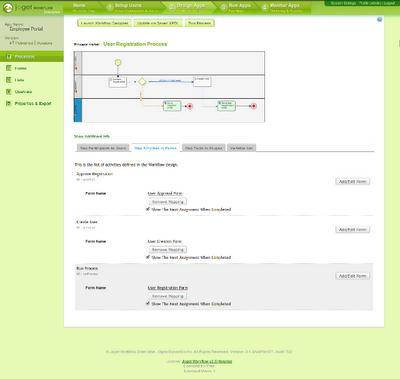Click Add/Edit Form for Create User

[352, 229]
